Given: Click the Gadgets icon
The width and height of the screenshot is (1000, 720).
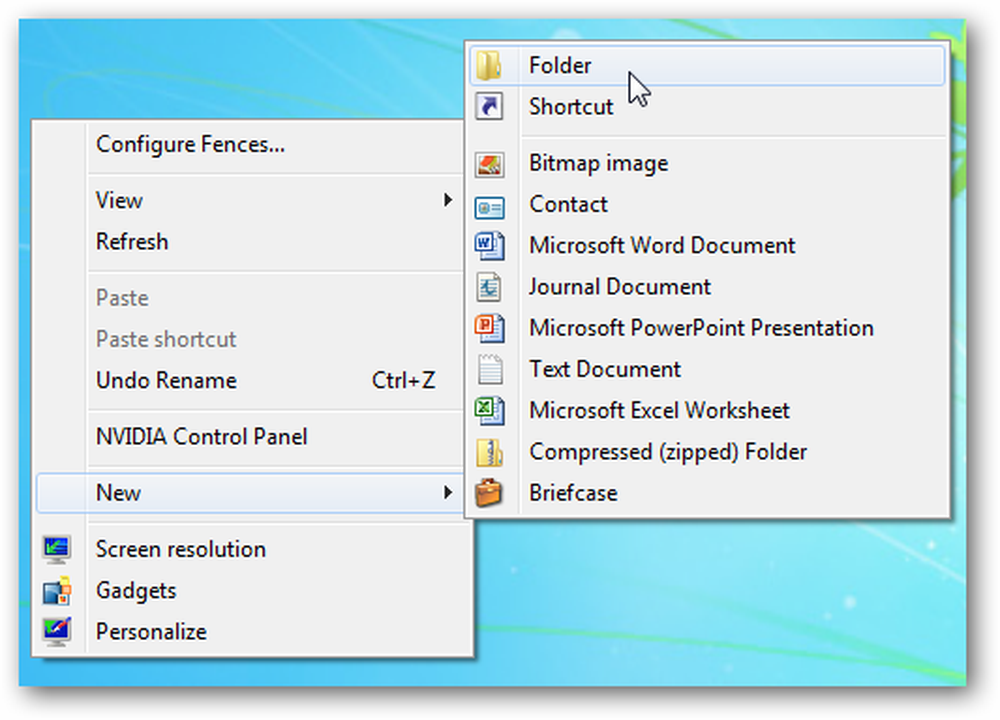Looking at the screenshot, I should tap(56, 591).
